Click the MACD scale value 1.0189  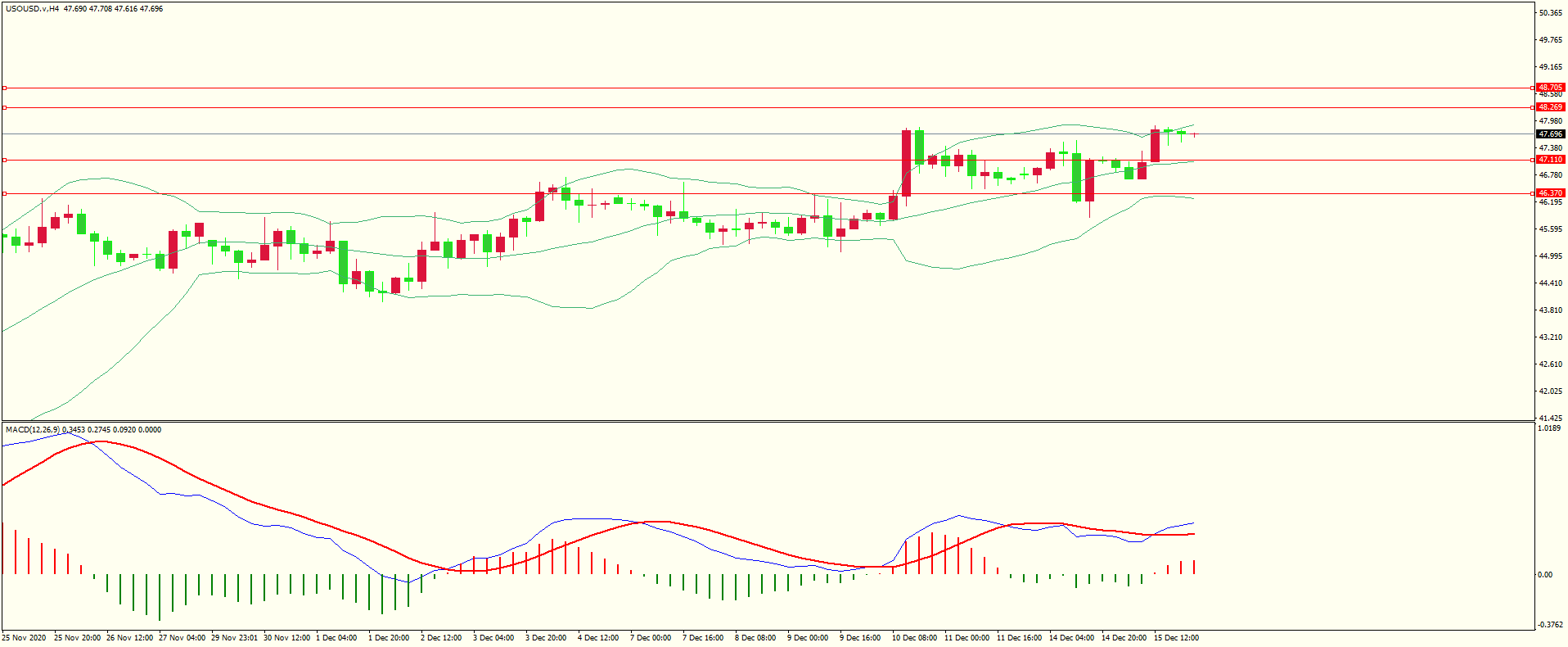(x=1551, y=428)
